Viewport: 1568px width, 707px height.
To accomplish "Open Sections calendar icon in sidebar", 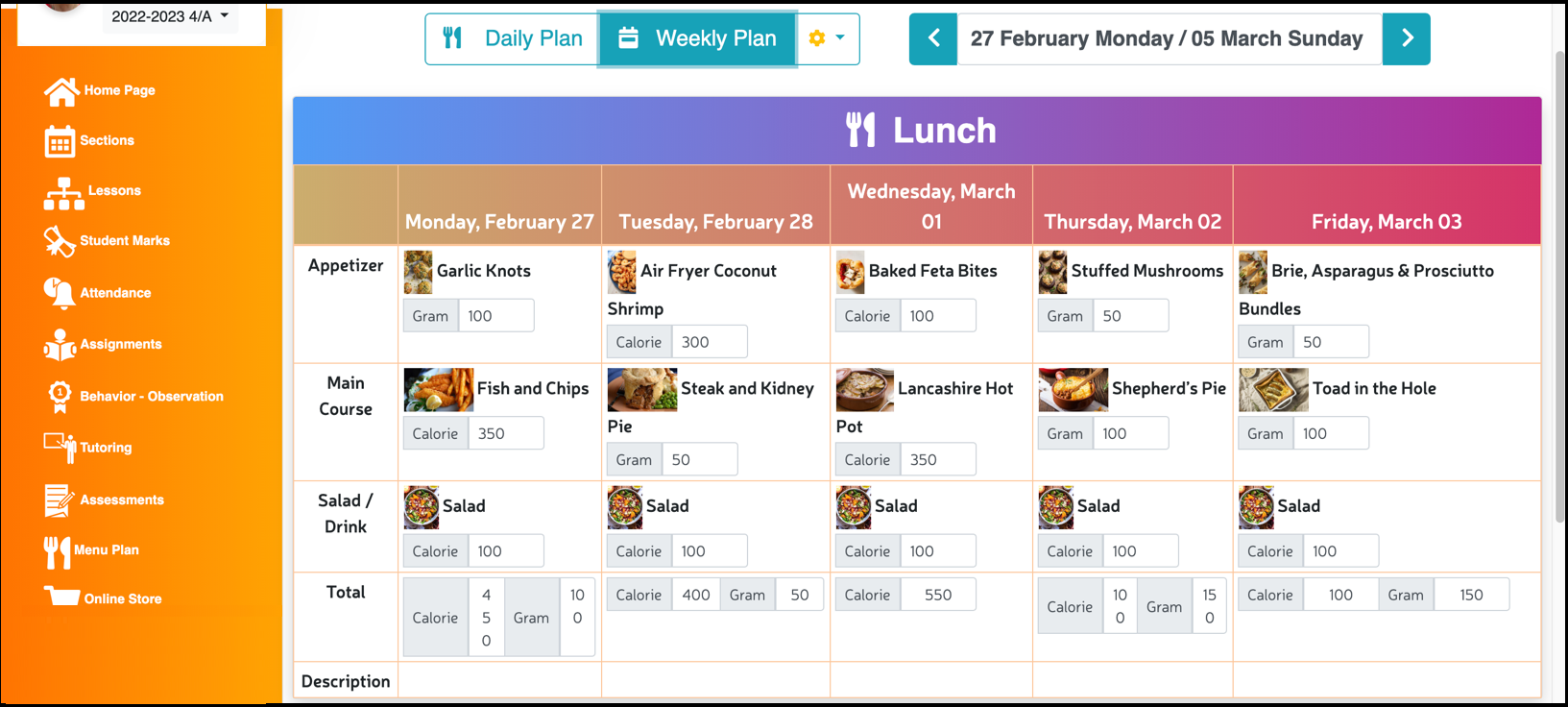I will [x=60, y=142].
